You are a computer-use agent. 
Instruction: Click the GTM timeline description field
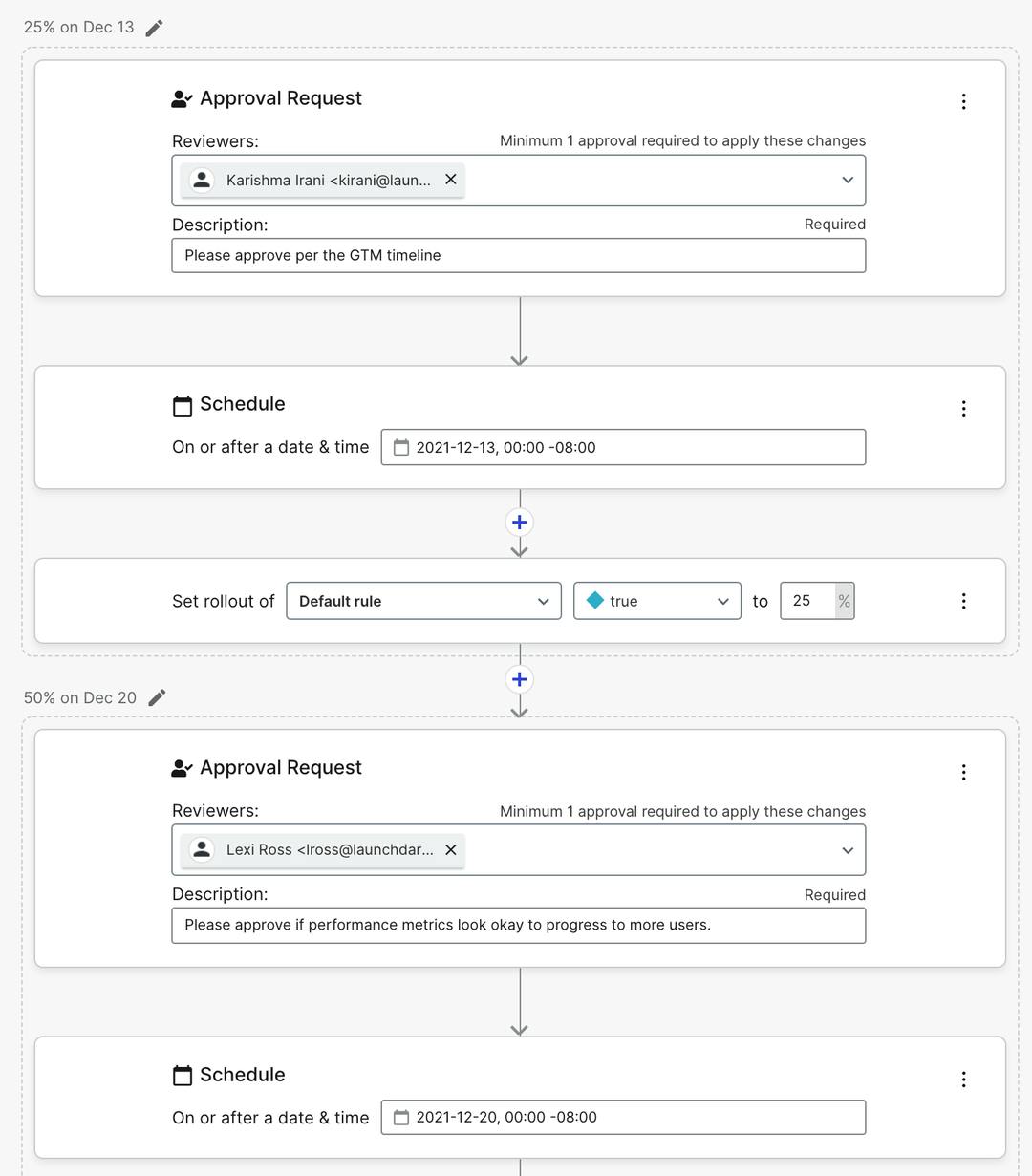pos(518,256)
